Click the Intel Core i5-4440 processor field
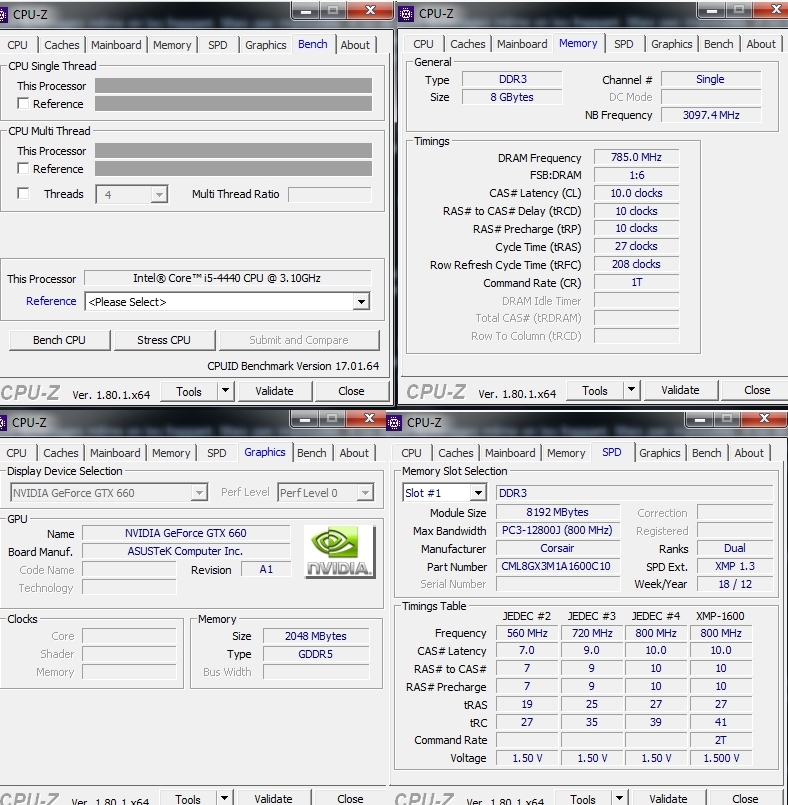788x805 pixels. [227, 278]
